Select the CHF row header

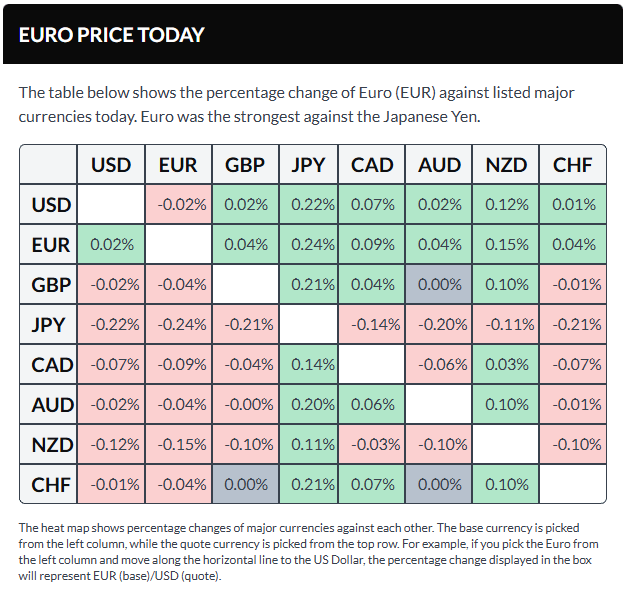(51, 484)
